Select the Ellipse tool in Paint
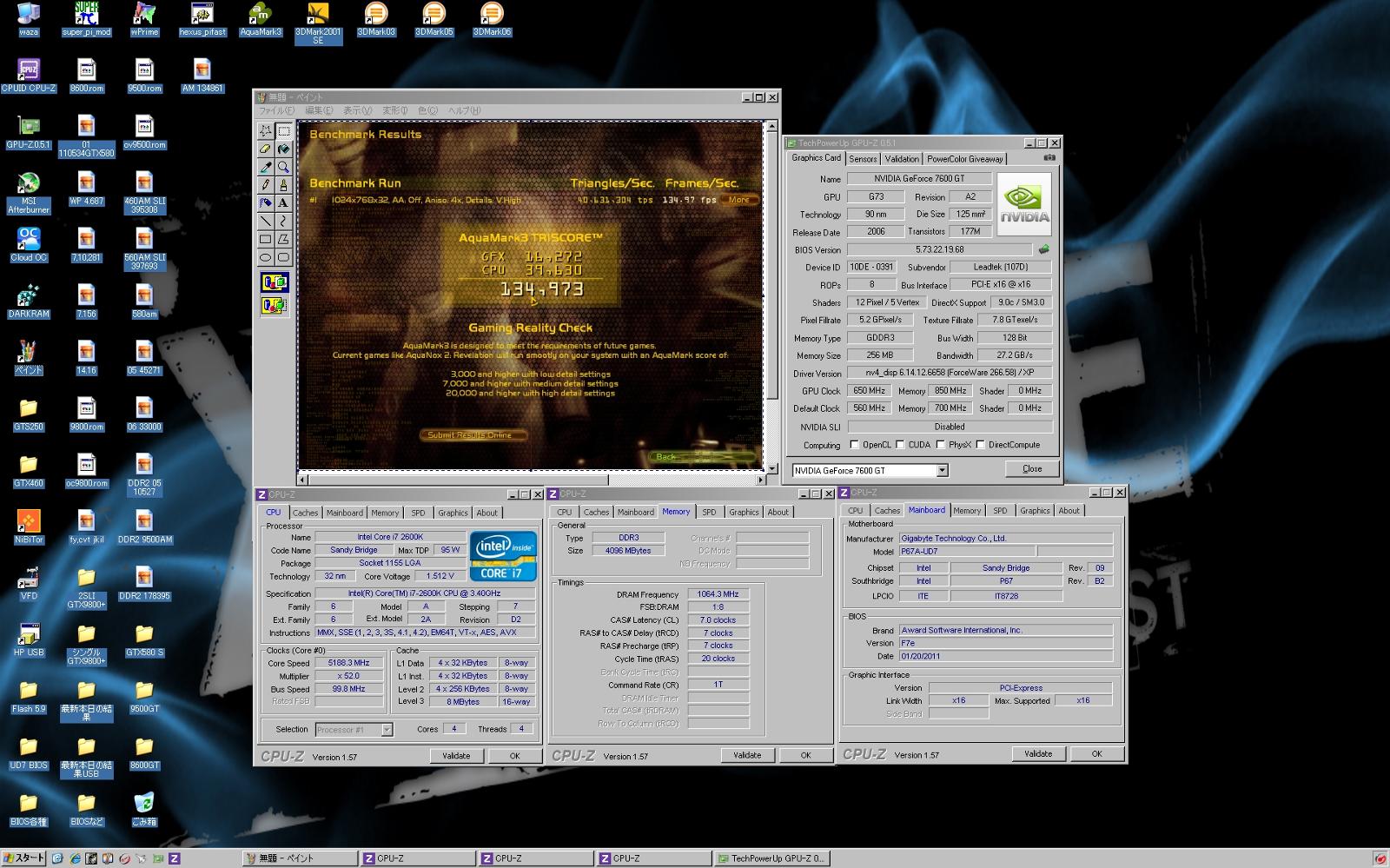1390x868 pixels. coord(266,258)
